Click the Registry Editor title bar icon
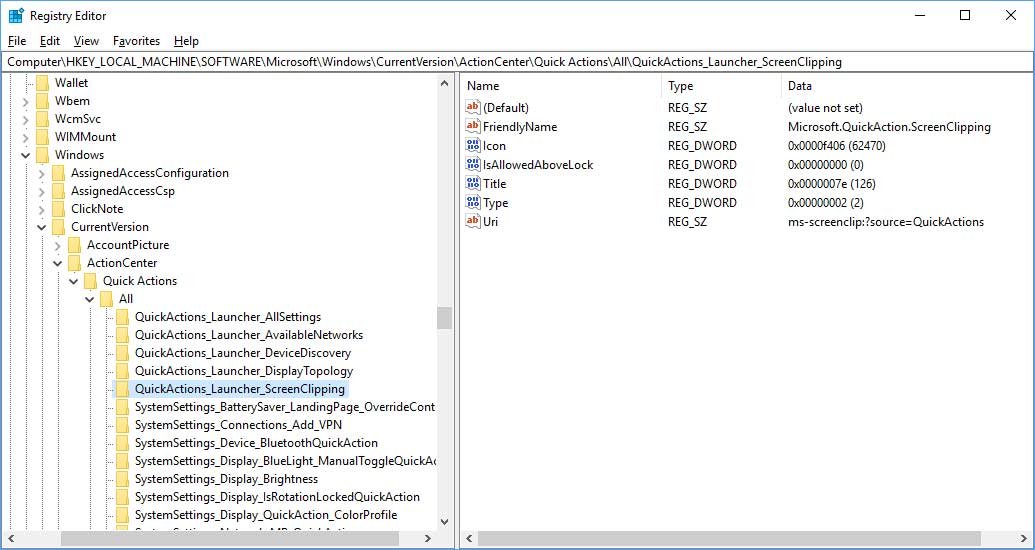Screen dimensions: 1035x550 [x=16, y=16]
